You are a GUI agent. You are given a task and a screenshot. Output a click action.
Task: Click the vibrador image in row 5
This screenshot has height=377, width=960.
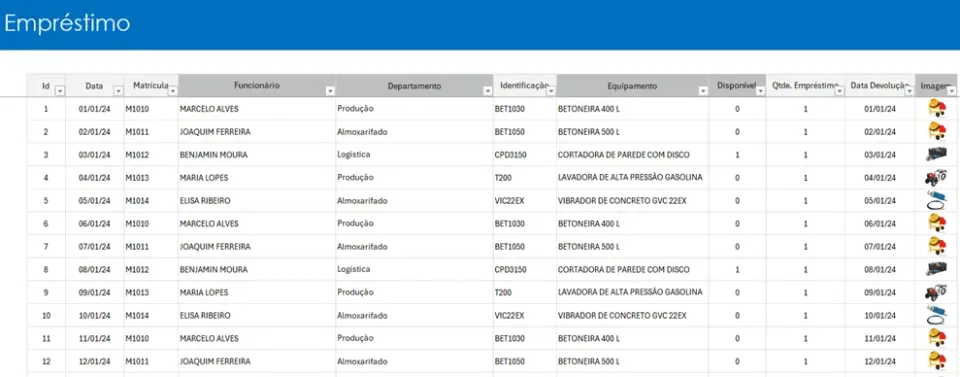tap(936, 200)
